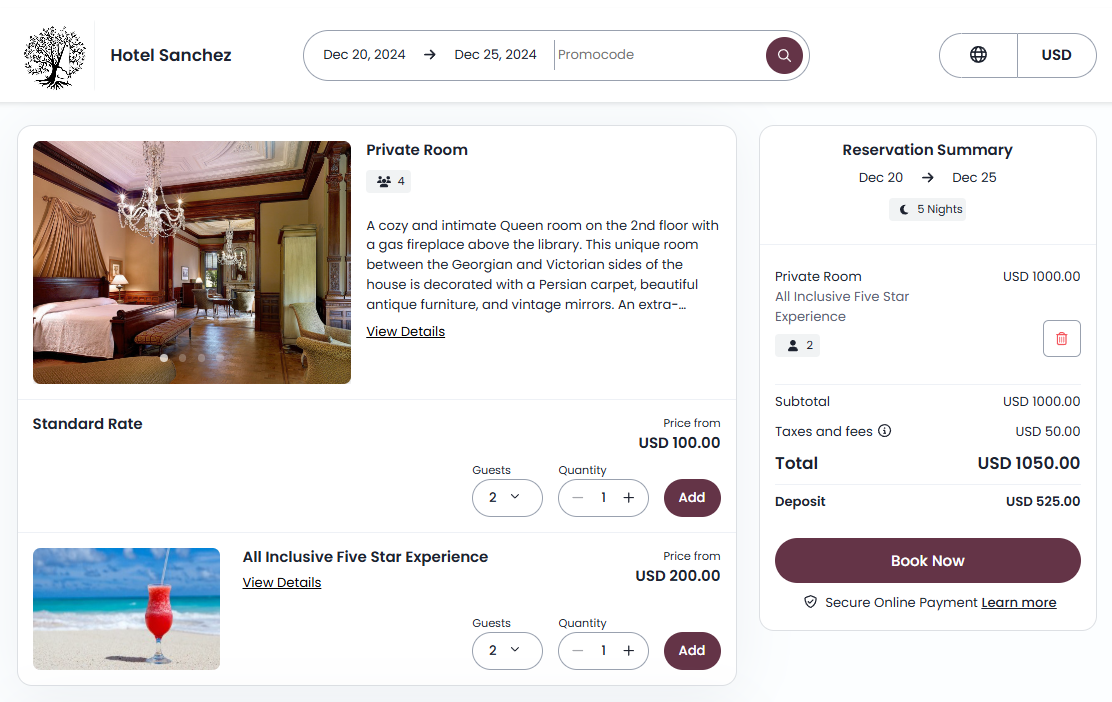
Task: Increase Standard Rate quantity with plus
Action: (x=629, y=498)
